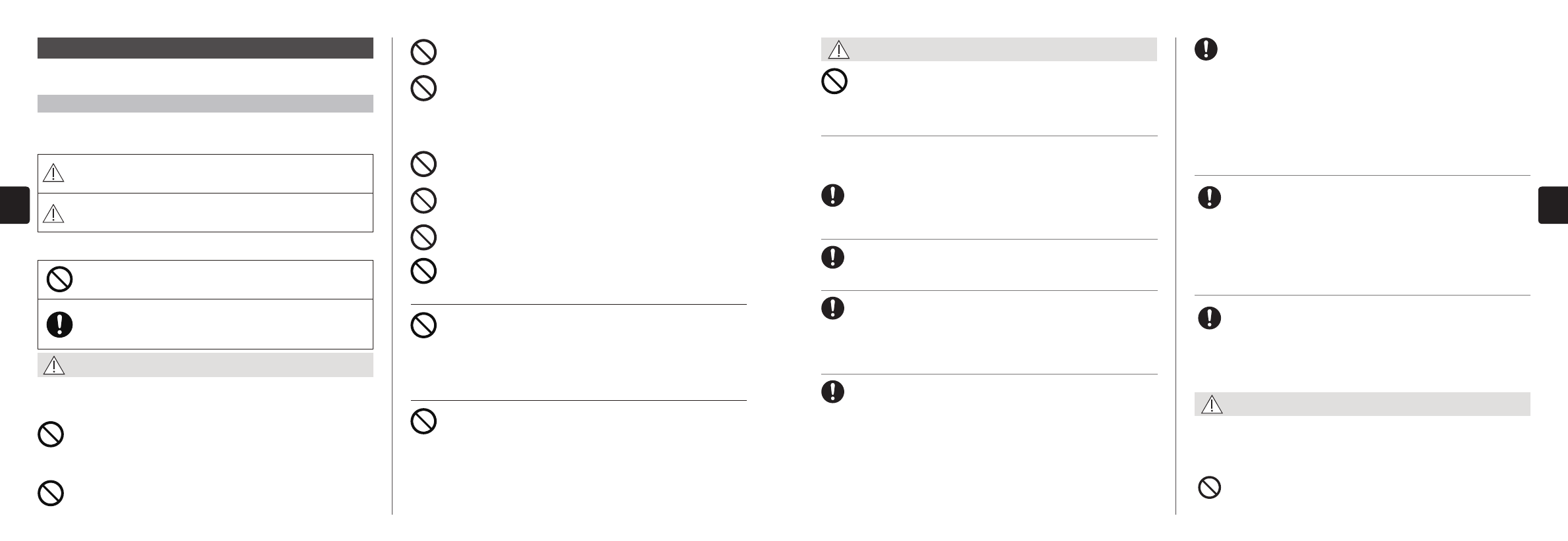Viewport: 1568px width, 541px height.
Task: Select the black tab on the right page edge
Action: (1553, 205)
